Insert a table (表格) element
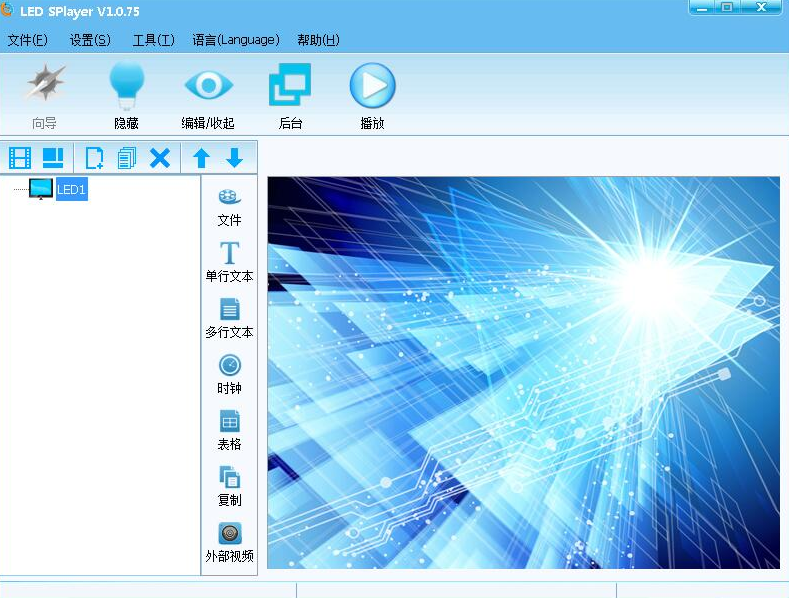 229,430
